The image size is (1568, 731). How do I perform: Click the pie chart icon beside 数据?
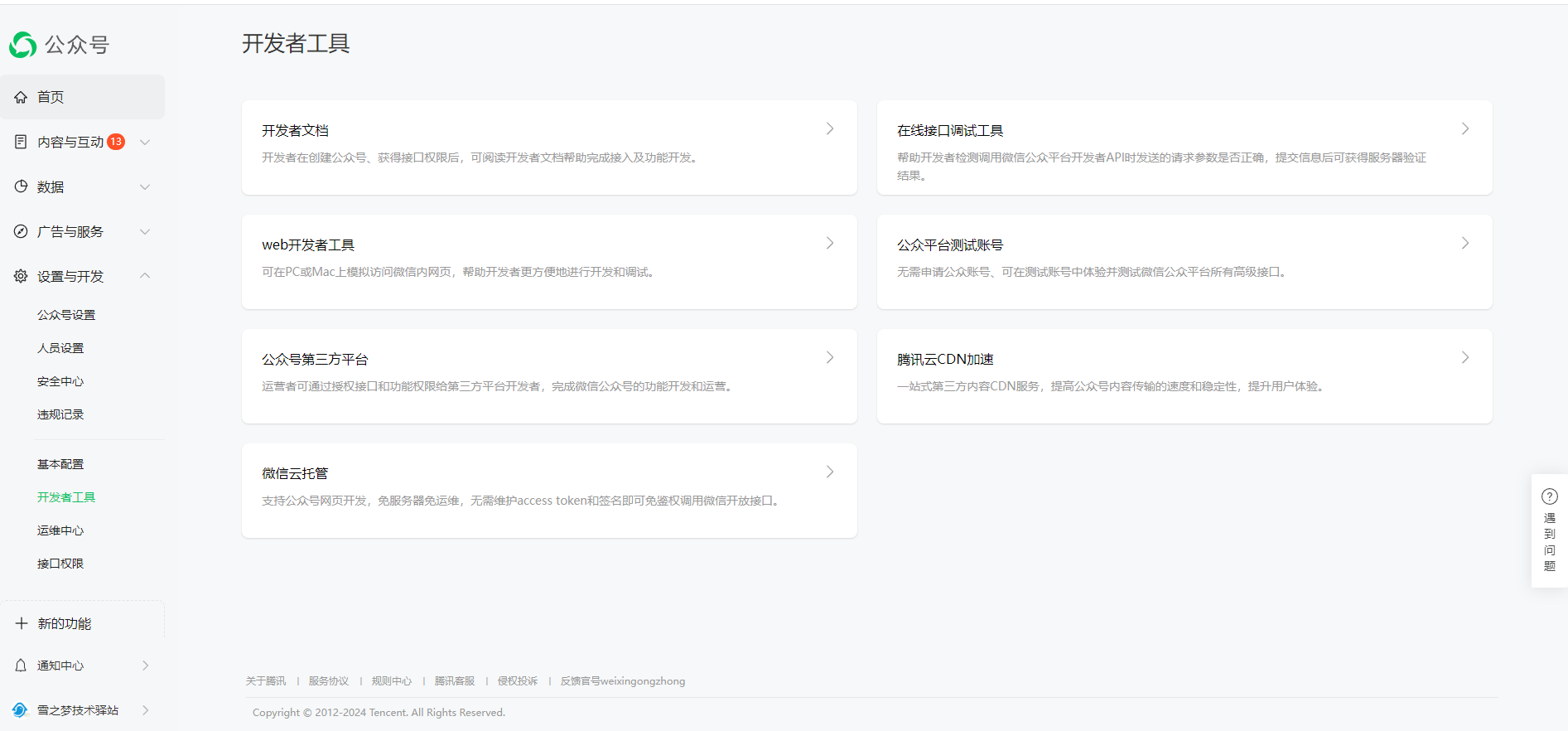coord(21,186)
